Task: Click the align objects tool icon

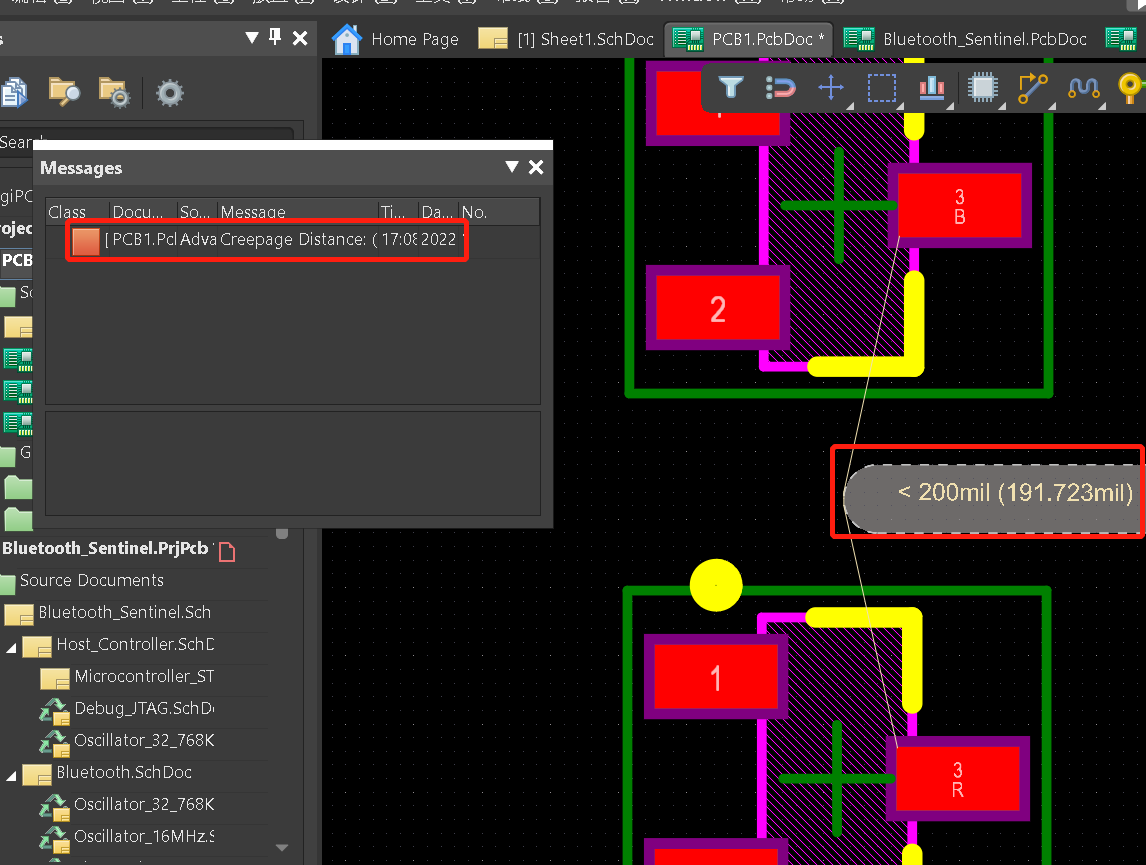Action: 932,88
